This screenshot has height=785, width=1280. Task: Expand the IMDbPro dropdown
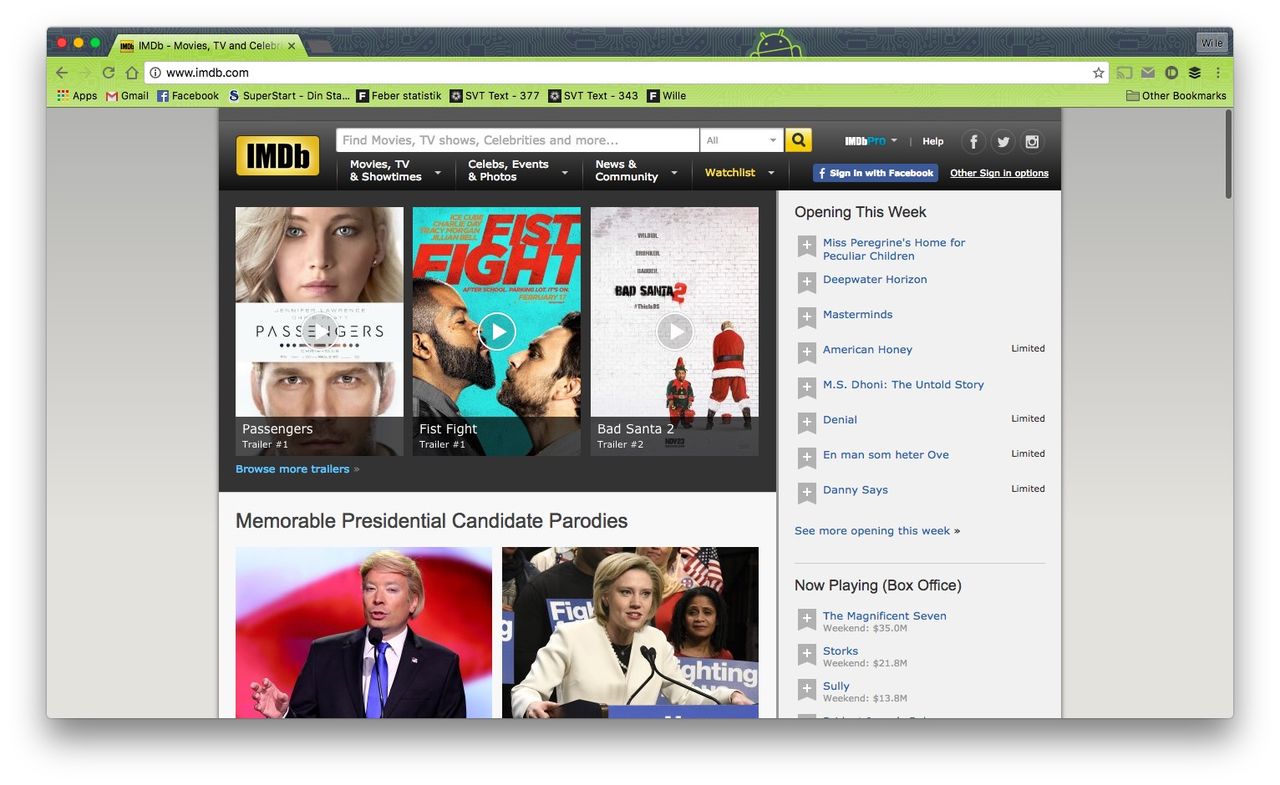coord(871,141)
